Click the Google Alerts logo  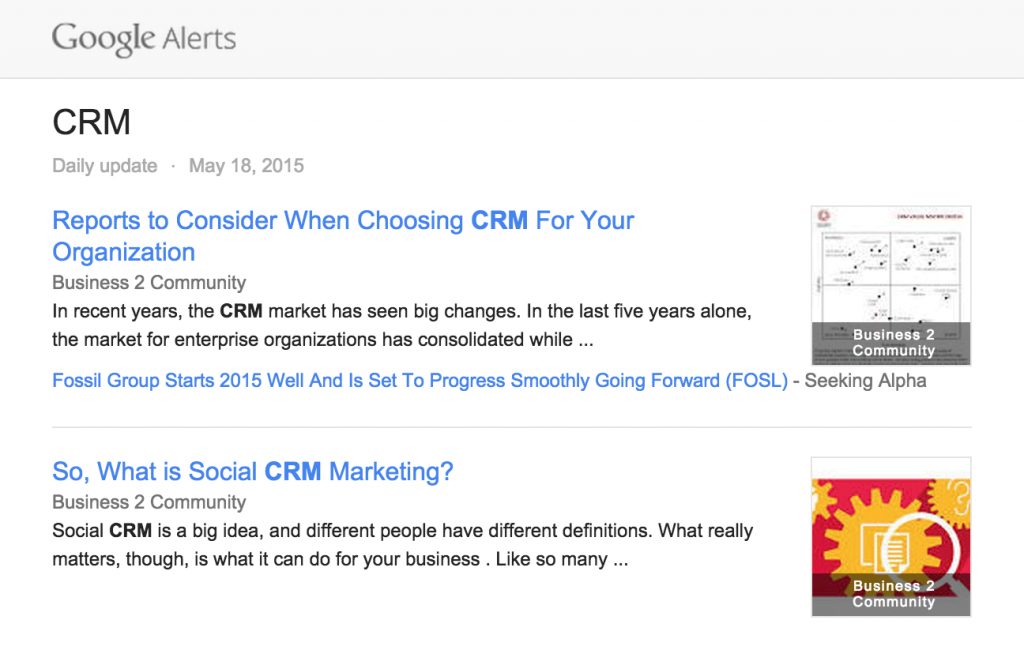click(144, 39)
